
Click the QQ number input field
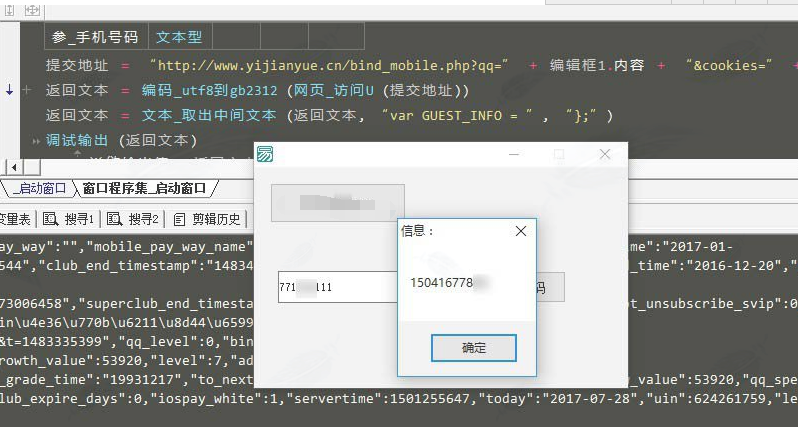pyautogui.click(x=338, y=287)
